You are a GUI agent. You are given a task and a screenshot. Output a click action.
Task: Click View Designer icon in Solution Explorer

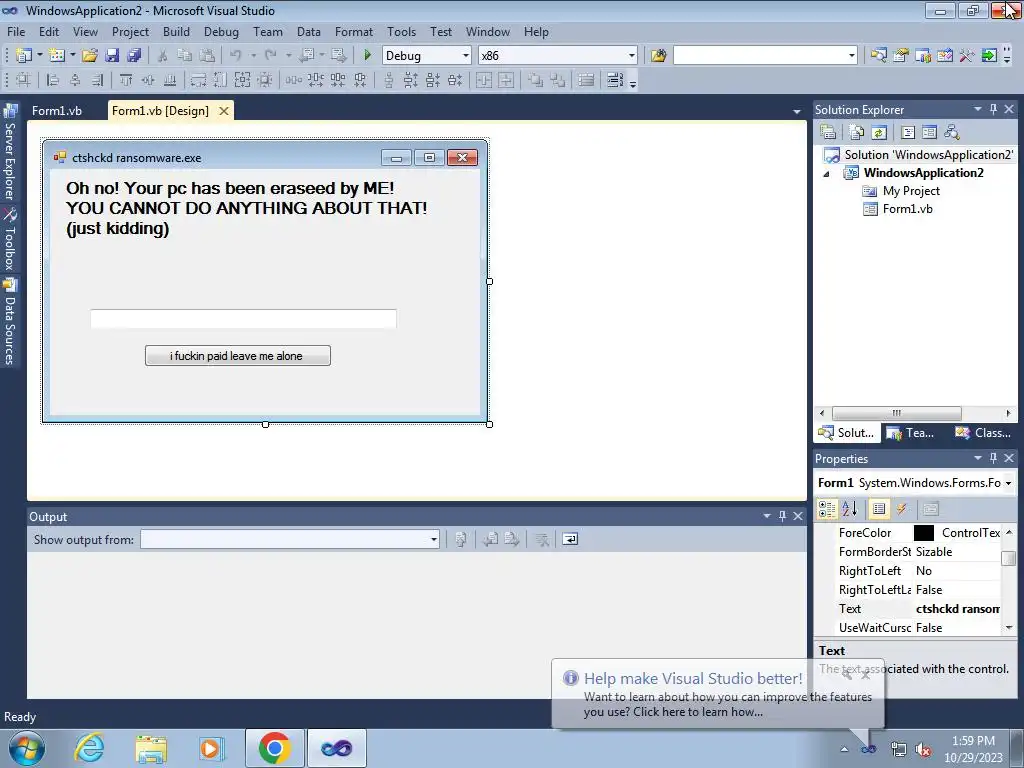tap(929, 133)
